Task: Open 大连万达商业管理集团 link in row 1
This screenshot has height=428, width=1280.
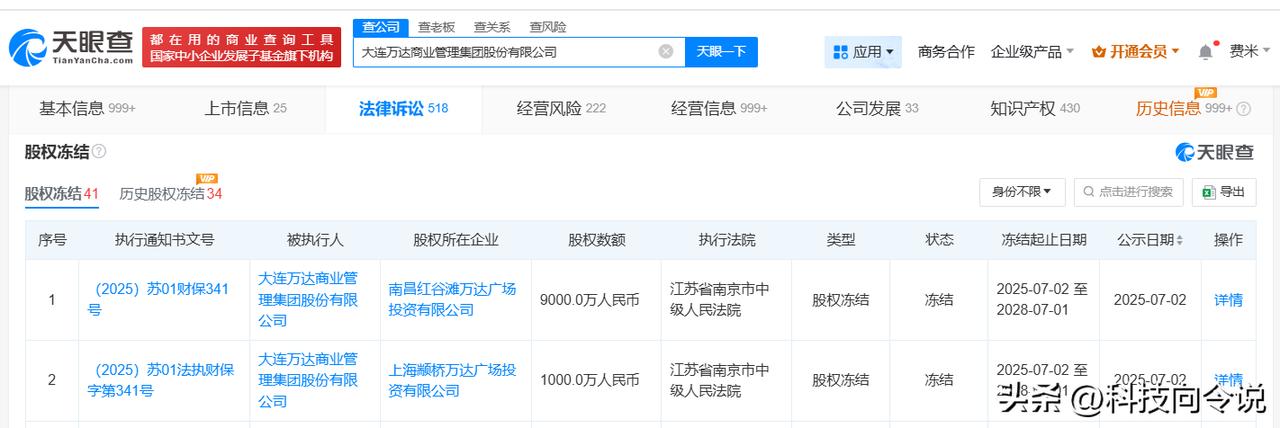Action: (308, 299)
